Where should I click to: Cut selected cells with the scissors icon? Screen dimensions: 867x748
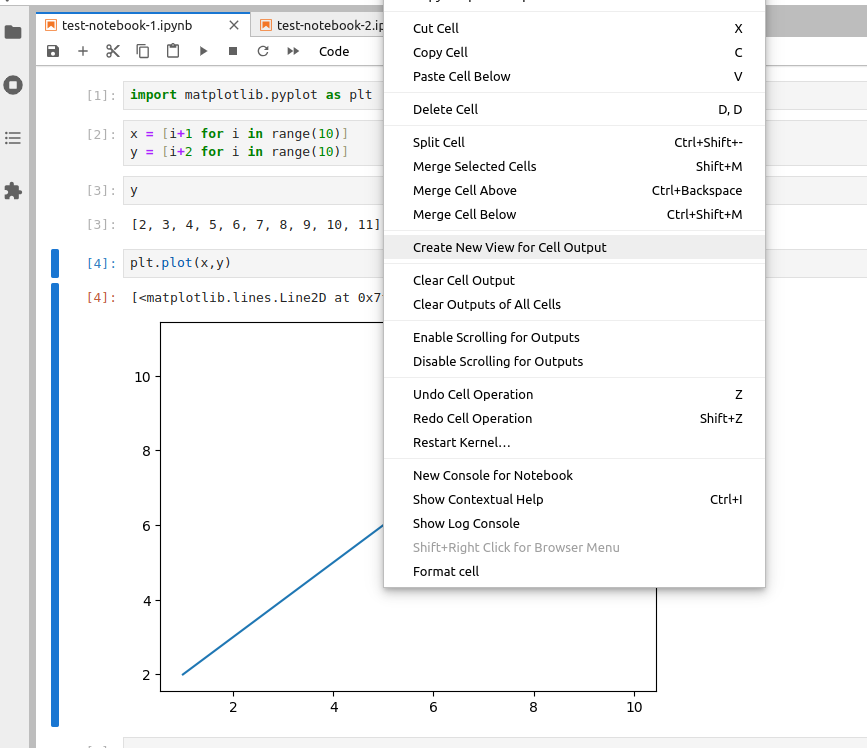pos(113,51)
